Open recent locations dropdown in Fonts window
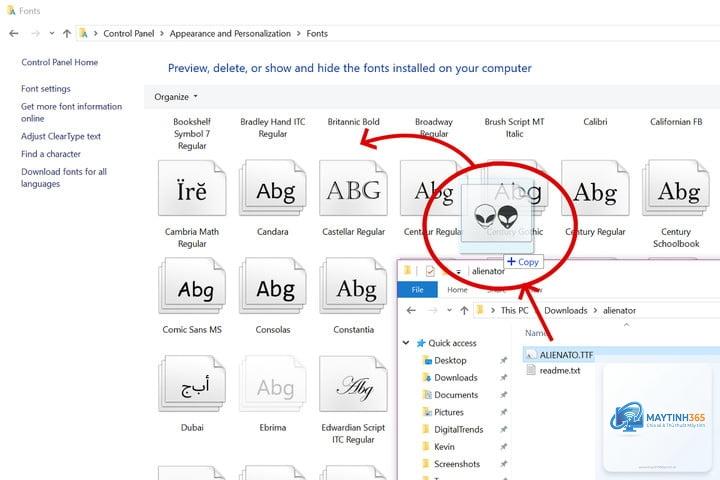Screen dimensions: 720x480 tap(52, 34)
